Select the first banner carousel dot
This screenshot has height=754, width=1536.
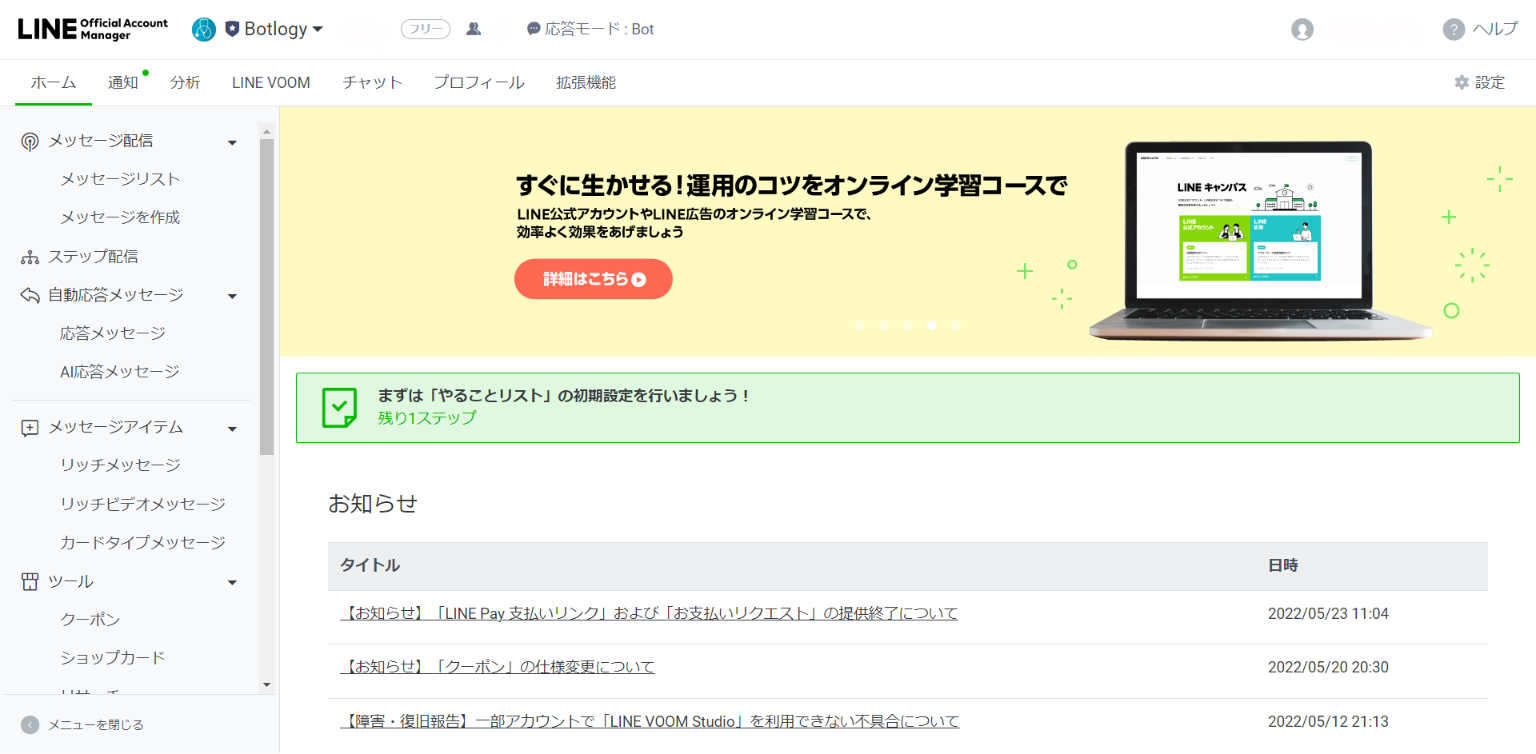coord(860,325)
